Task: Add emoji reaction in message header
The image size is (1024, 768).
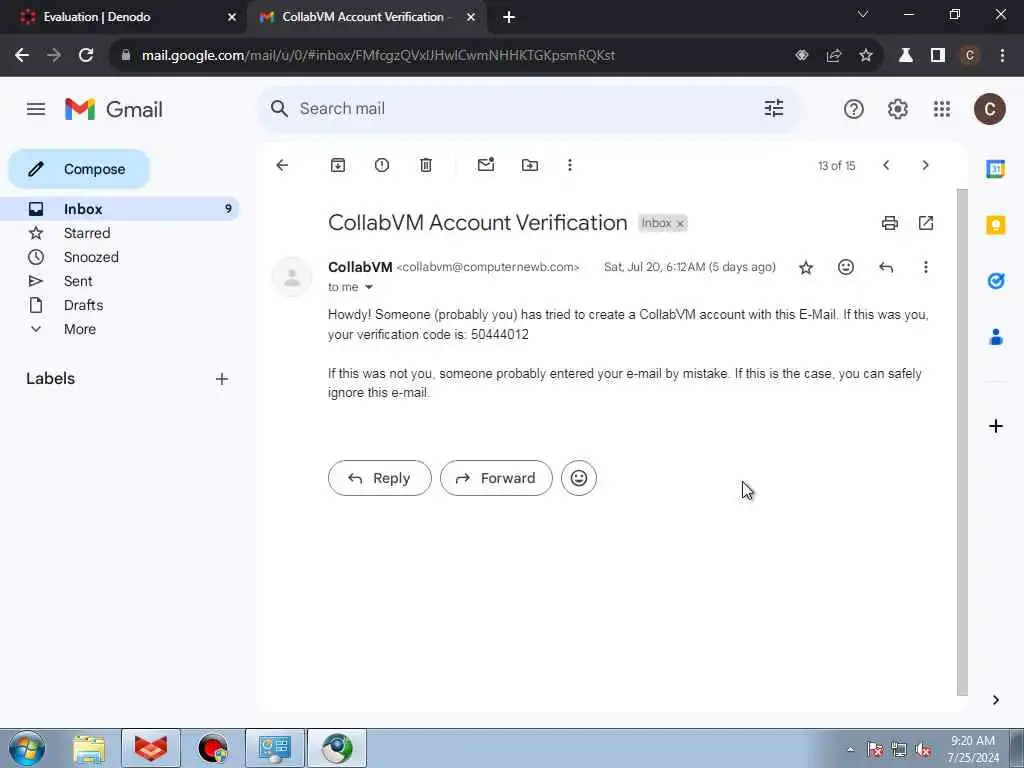Action: pyautogui.click(x=846, y=267)
